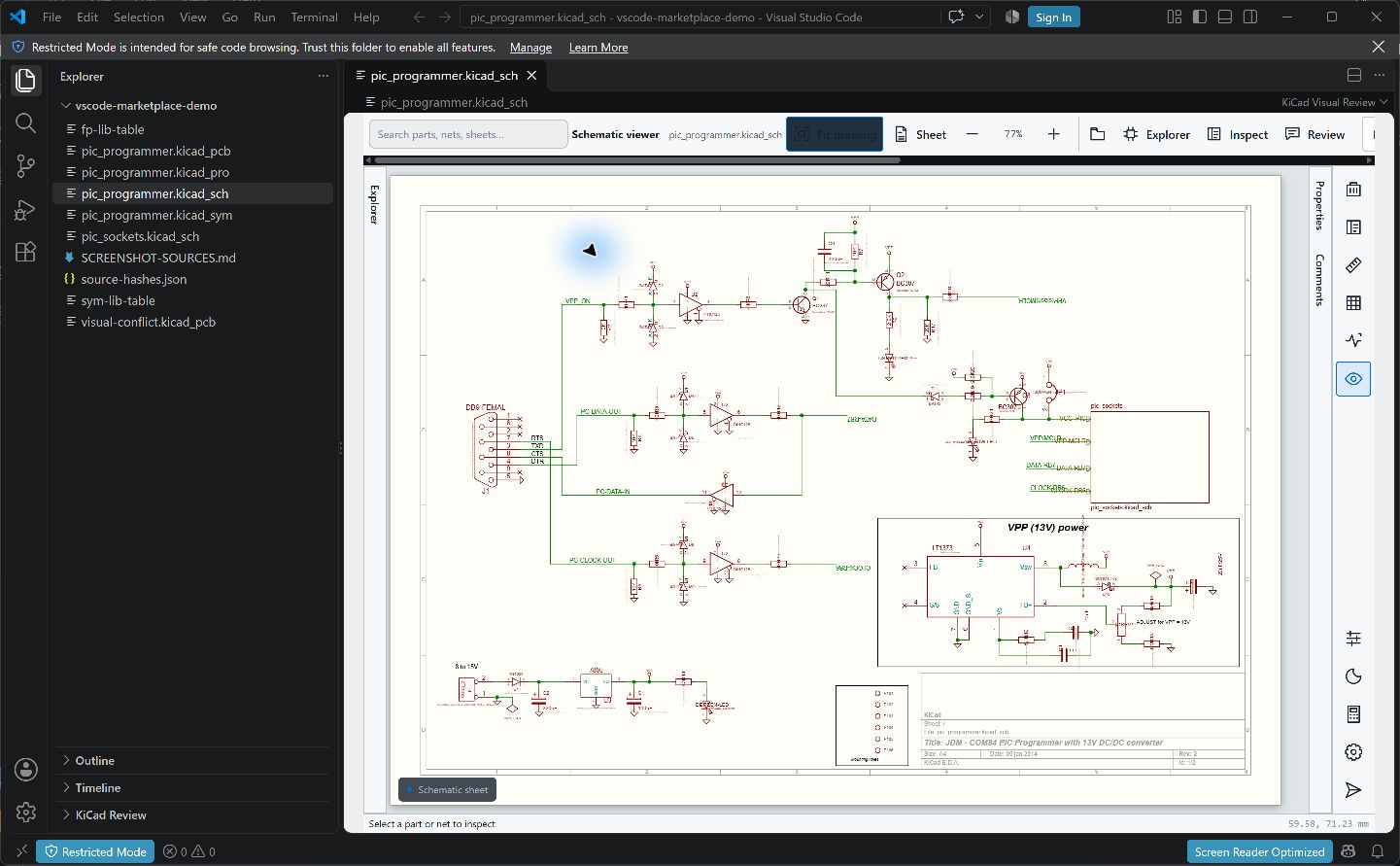1400x866 pixels.
Task: Click the sliders adjustments icon in right toolbar
Action: point(1353,639)
